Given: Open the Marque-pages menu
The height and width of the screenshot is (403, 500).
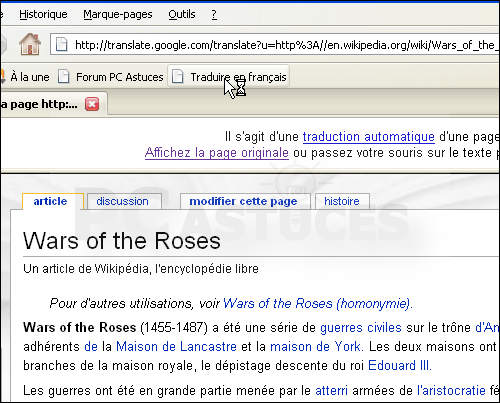Looking at the screenshot, I should click(118, 14).
